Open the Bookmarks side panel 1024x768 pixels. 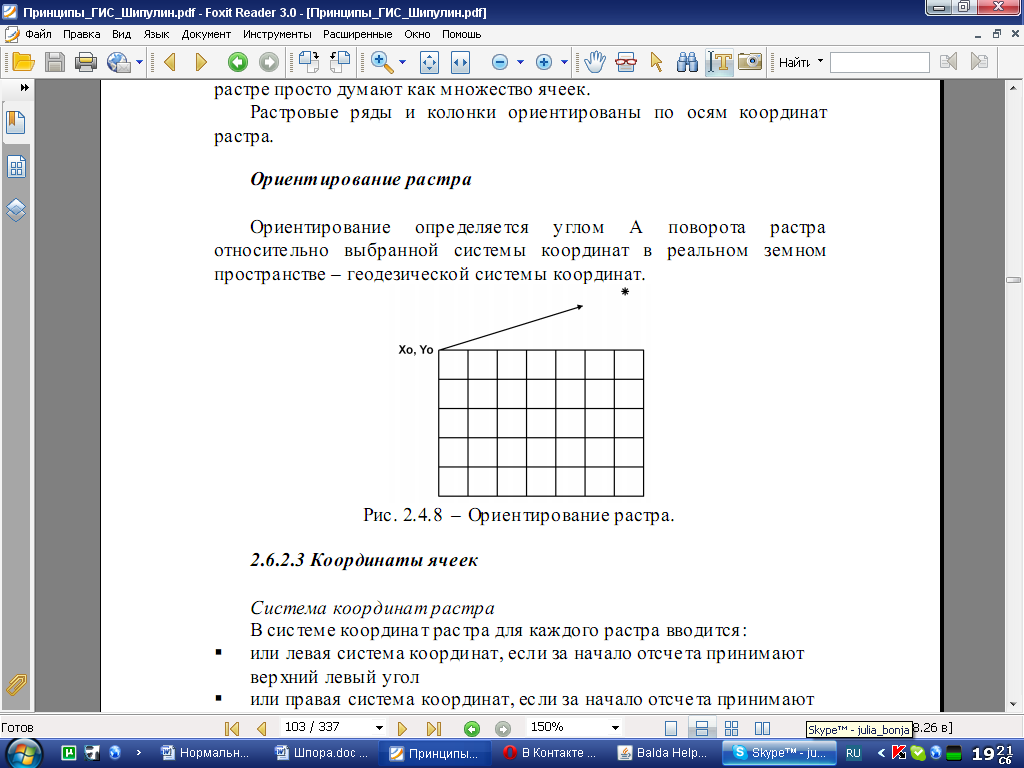coord(16,123)
